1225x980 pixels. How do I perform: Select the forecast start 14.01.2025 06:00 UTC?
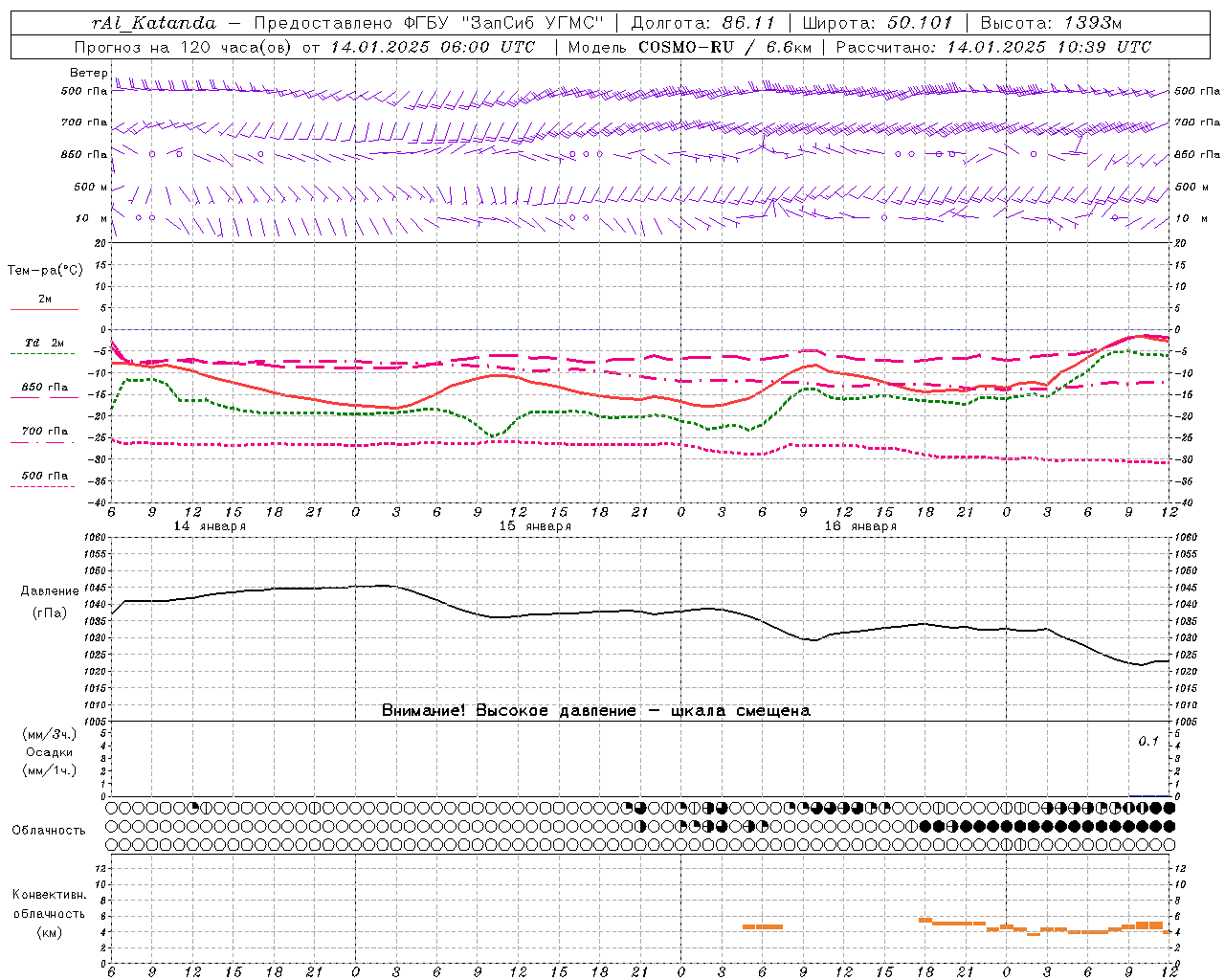[433, 47]
